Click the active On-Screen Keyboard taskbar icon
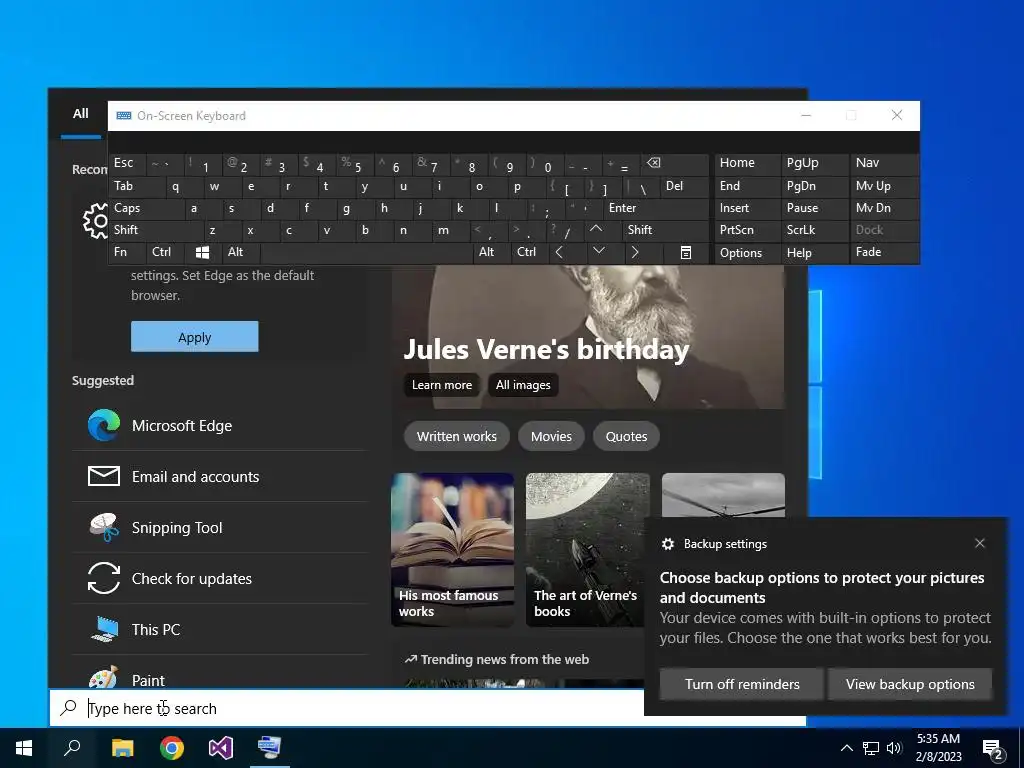This screenshot has height=768, width=1024. click(x=270, y=748)
